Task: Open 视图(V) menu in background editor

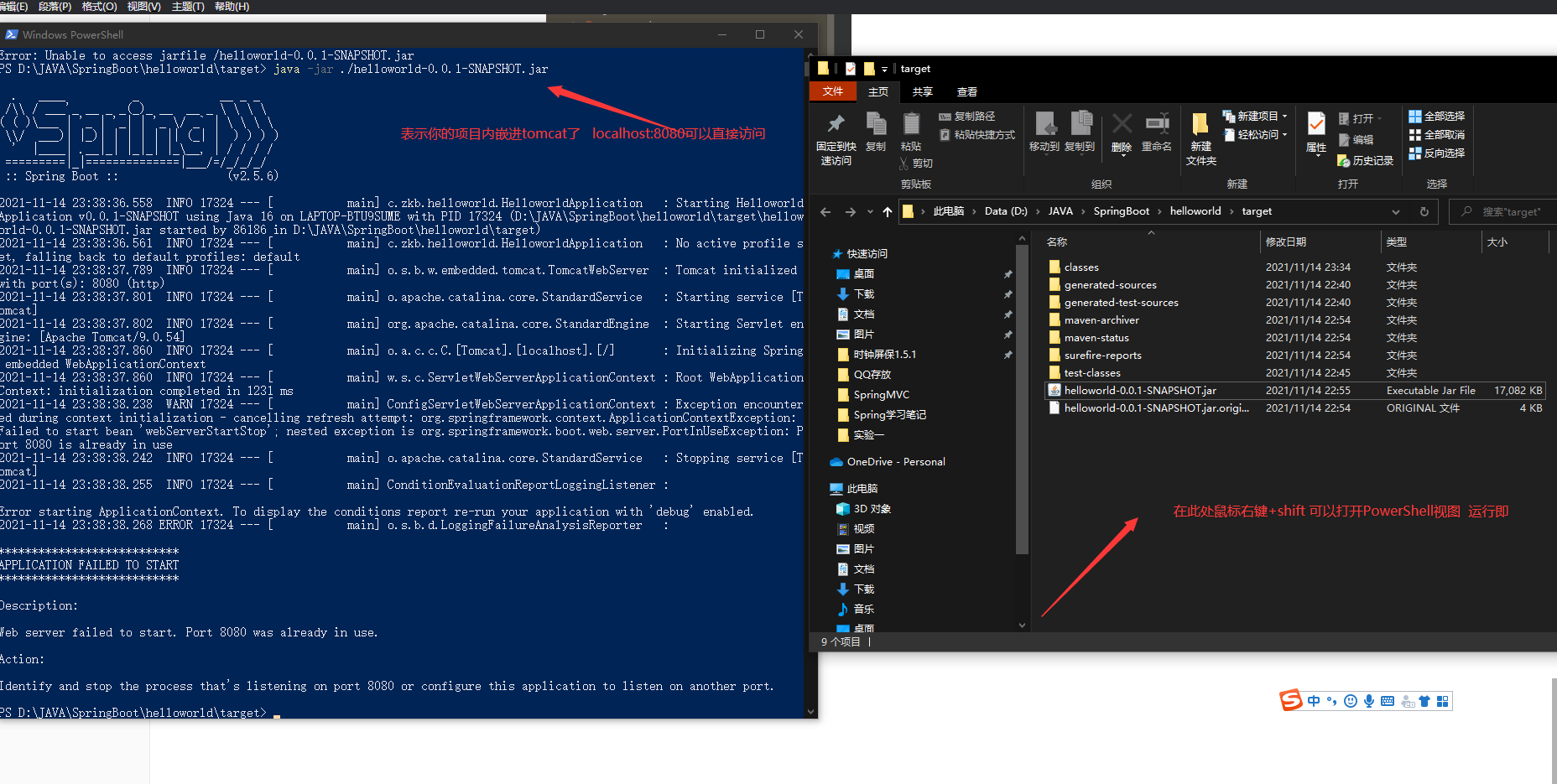Action: pos(143,7)
